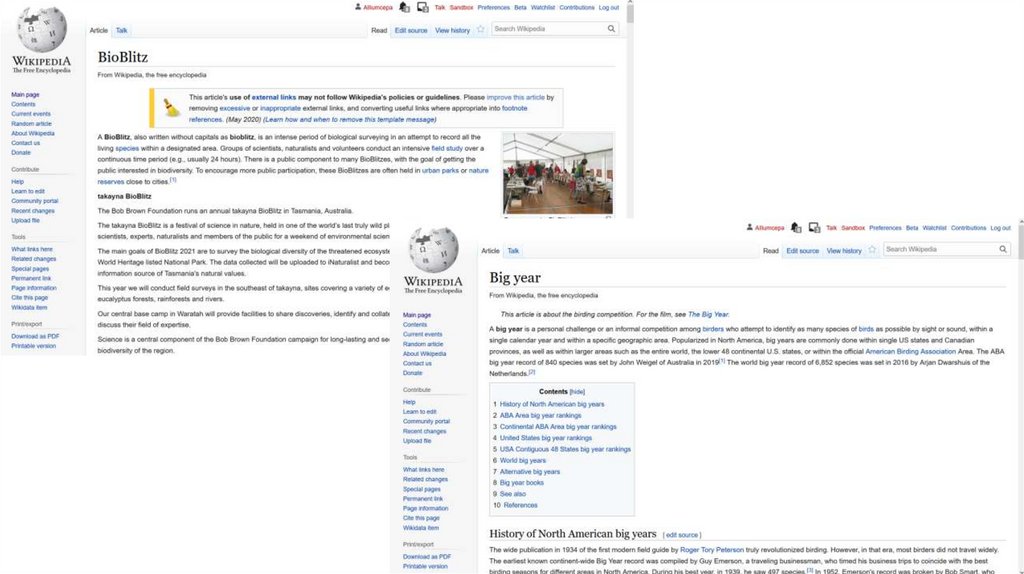Image resolution: width=1024 pixels, height=574 pixels.
Task: Select Read tab in Big year window
Action: [x=771, y=251]
